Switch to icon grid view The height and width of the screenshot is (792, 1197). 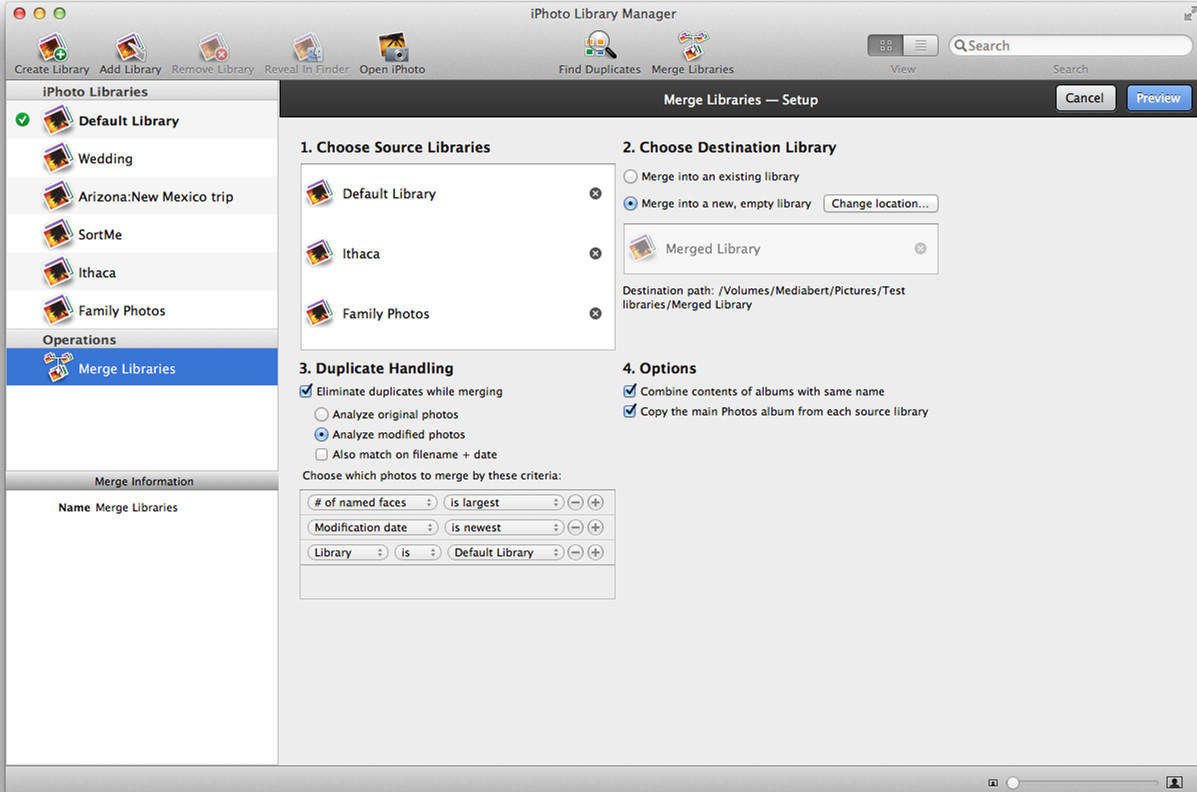coord(886,46)
